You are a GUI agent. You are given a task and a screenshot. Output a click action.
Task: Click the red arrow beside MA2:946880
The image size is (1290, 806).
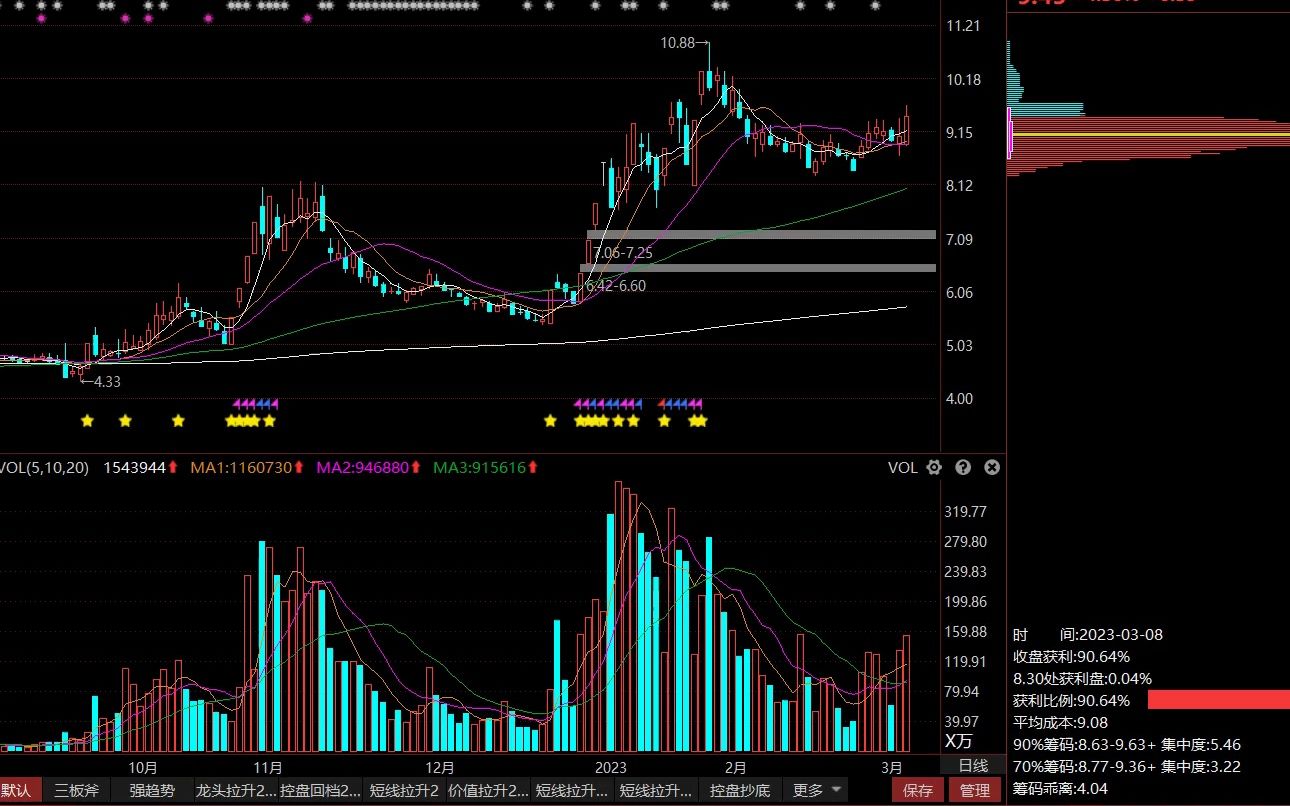pyautogui.click(x=415, y=467)
